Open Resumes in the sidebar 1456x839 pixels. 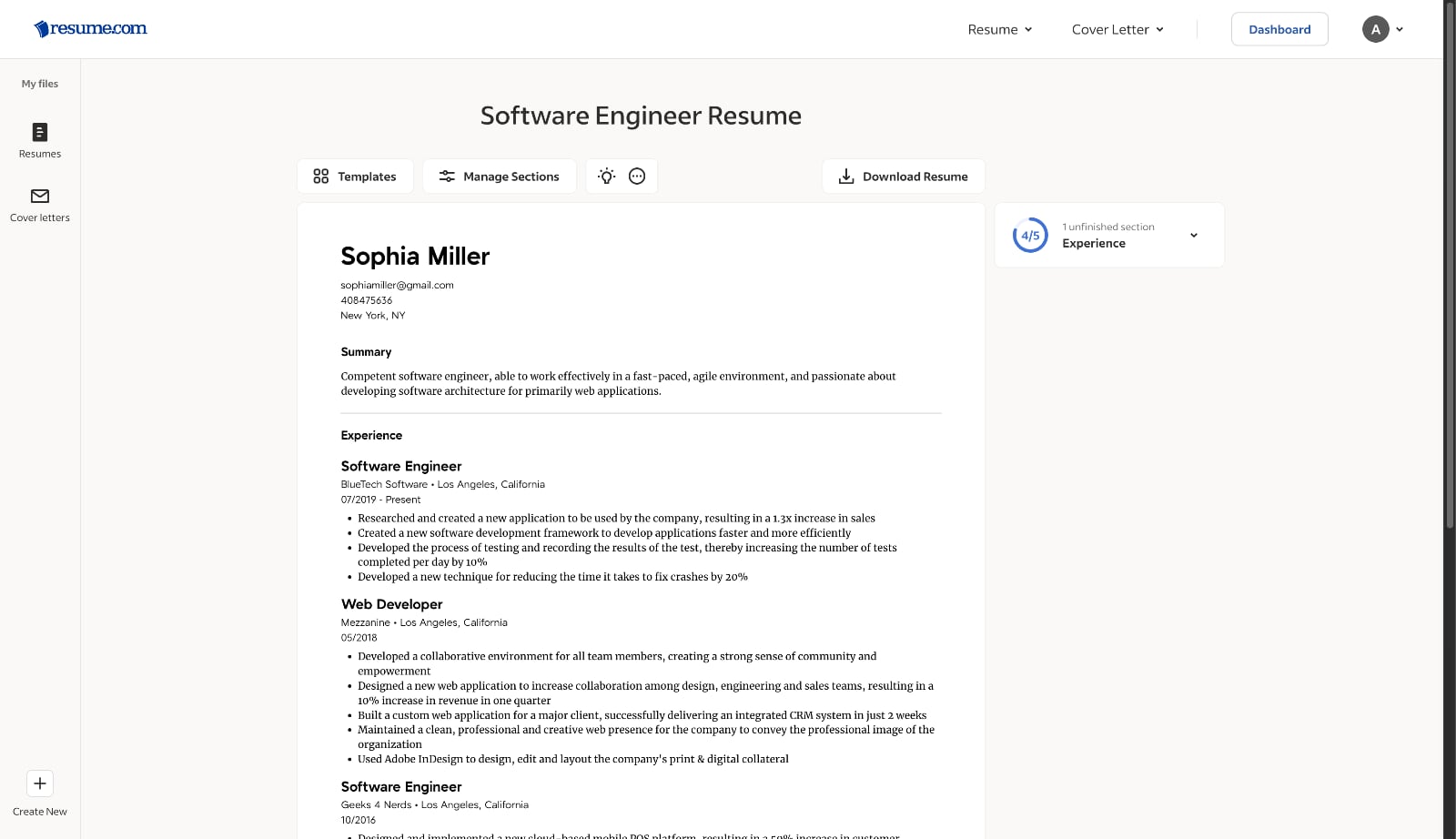click(x=40, y=141)
